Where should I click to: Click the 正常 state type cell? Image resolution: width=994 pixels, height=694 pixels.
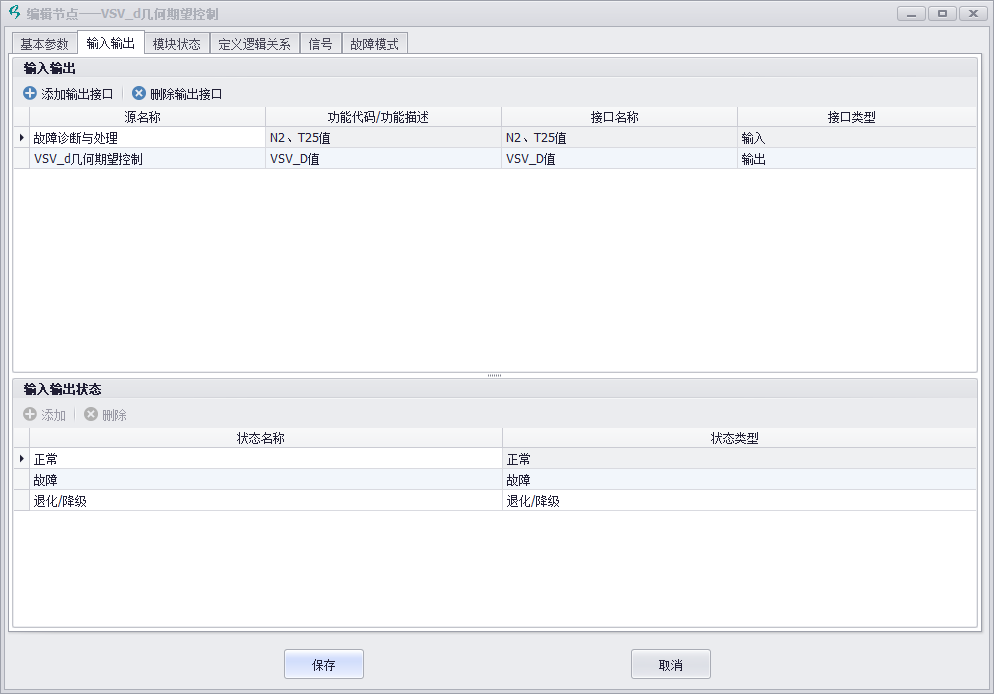[739, 459]
